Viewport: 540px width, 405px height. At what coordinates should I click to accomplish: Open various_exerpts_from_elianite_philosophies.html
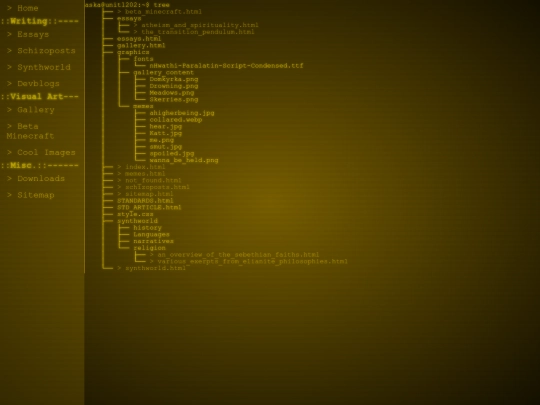click(x=248, y=261)
